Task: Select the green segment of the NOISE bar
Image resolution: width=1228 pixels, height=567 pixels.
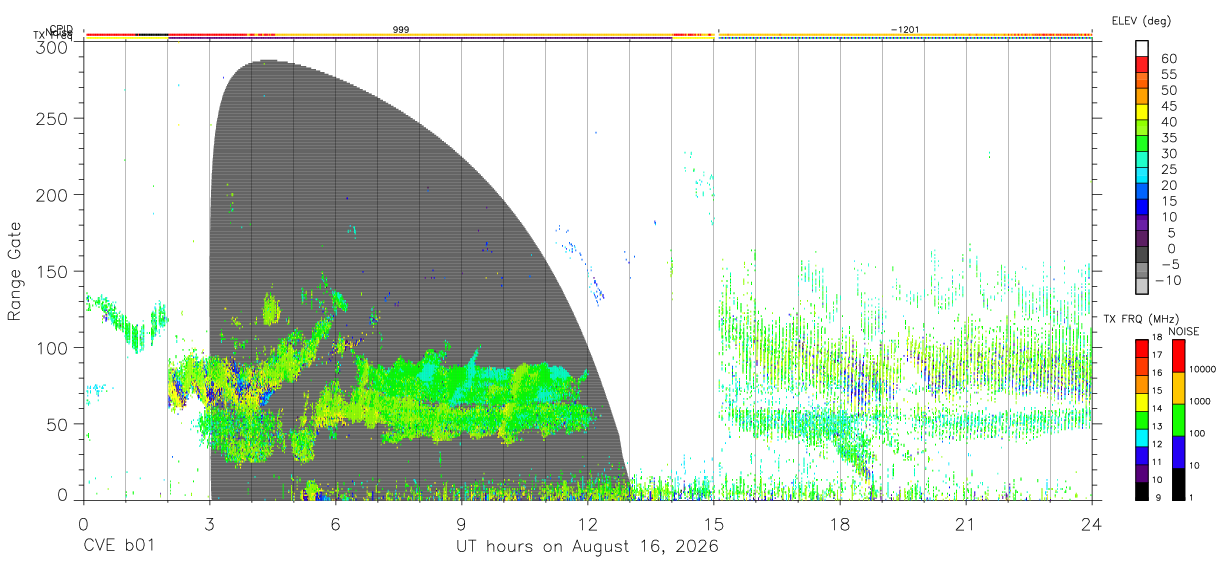Action: pos(1177,420)
